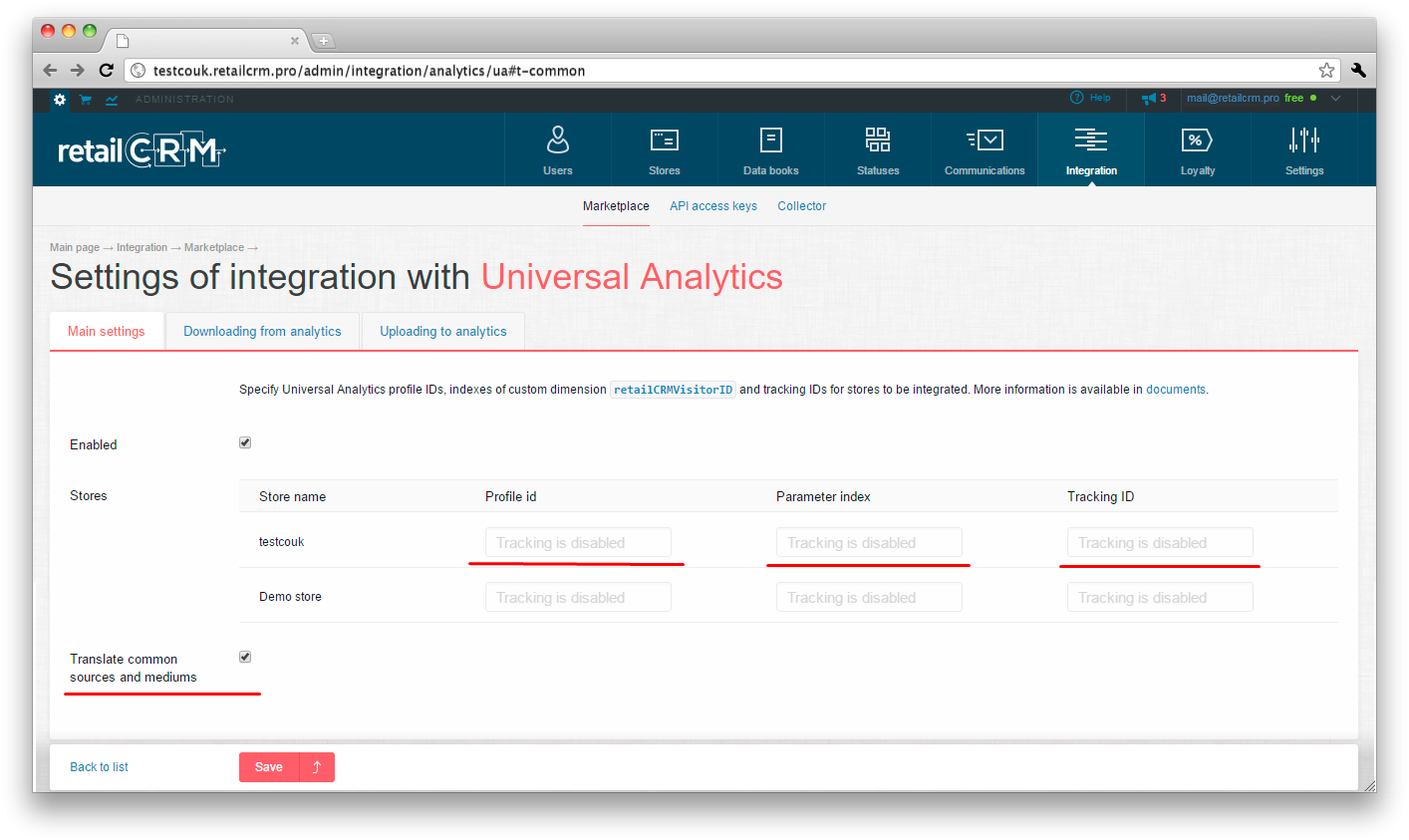Toggle the Enabled checkbox
This screenshot has height=840, width=1409.
pyautogui.click(x=245, y=442)
